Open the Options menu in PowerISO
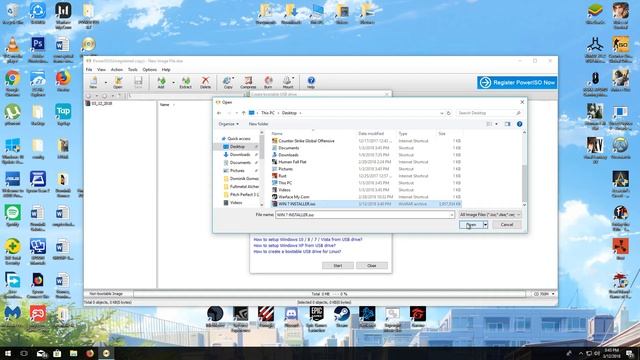640x360 pixels. 149,70
